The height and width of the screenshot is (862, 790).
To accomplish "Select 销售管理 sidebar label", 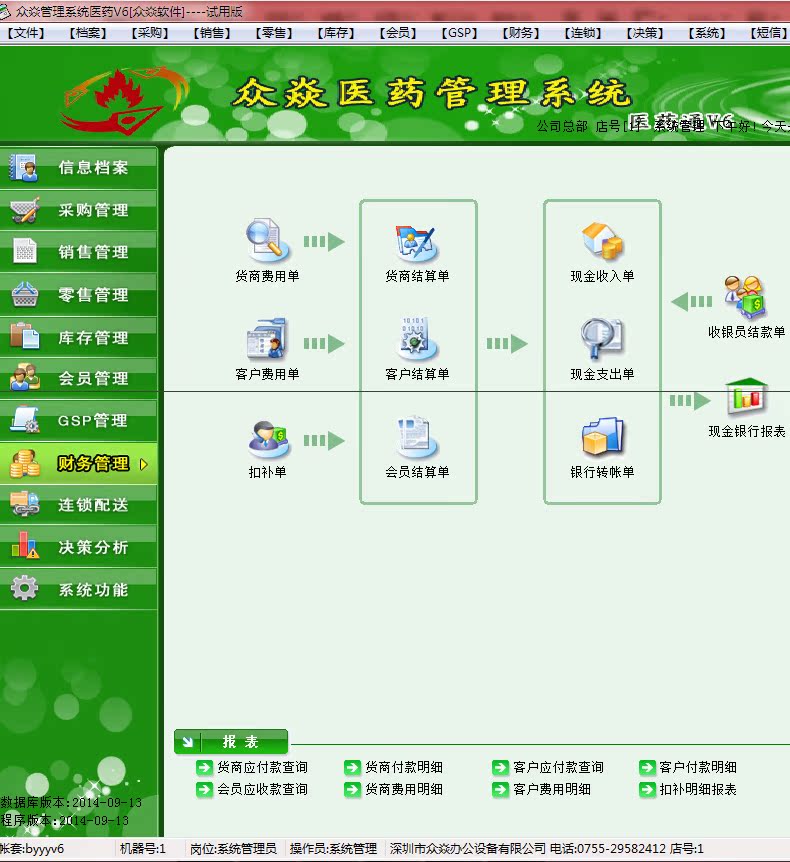I will (93, 252).
